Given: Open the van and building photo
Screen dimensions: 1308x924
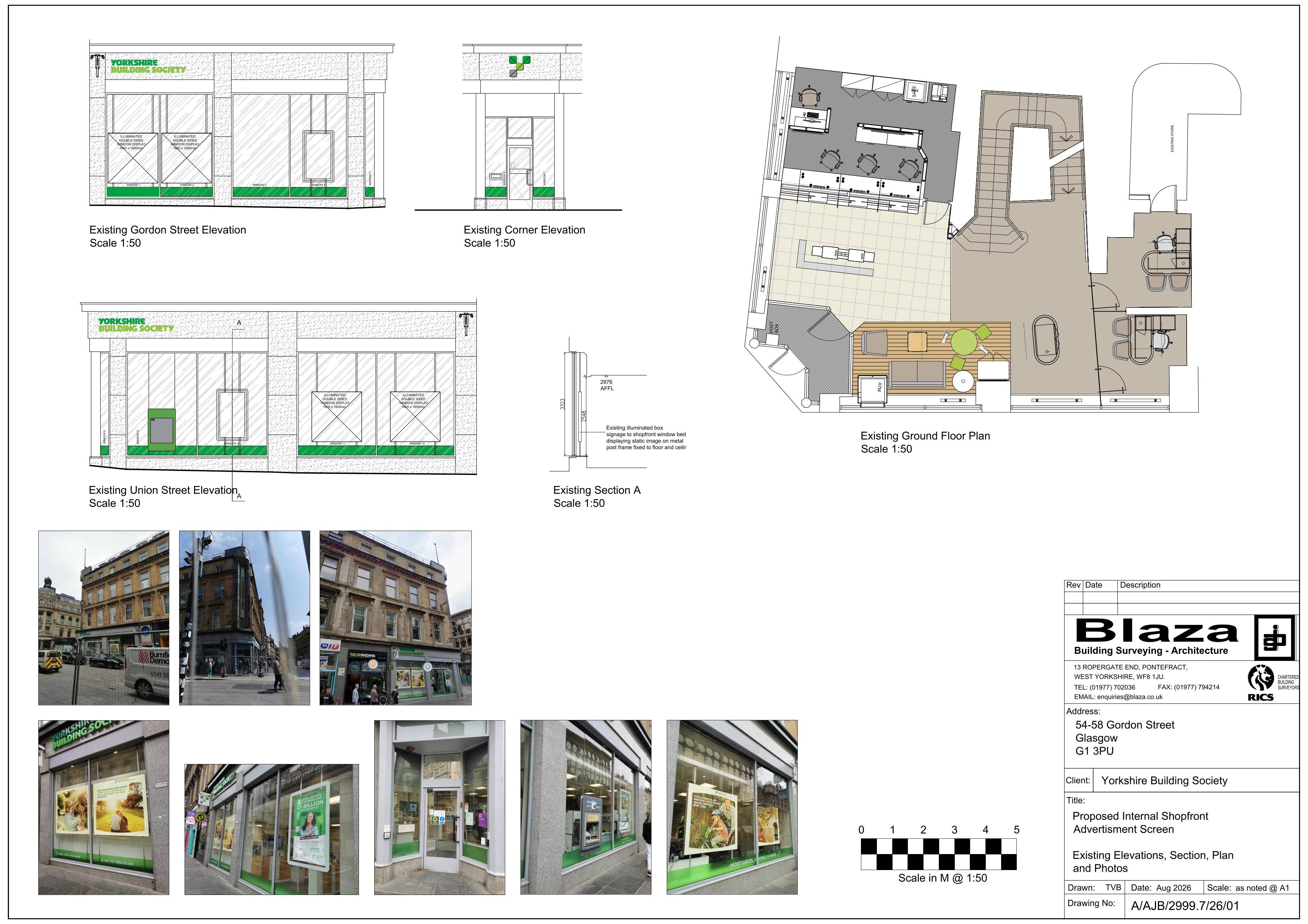Looking at the screenshot, I should pos(104,618).
